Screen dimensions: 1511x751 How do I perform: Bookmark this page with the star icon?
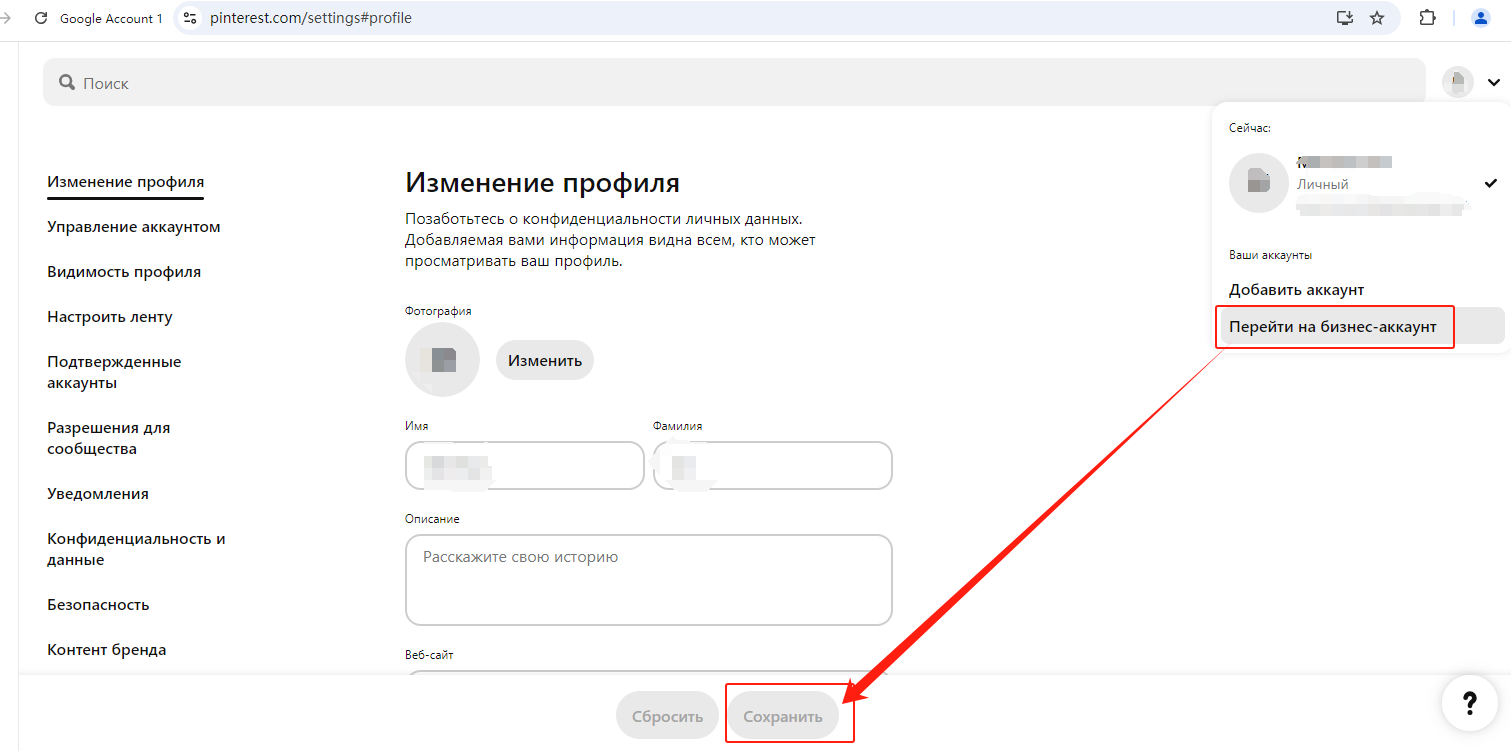click(1377, 18)
